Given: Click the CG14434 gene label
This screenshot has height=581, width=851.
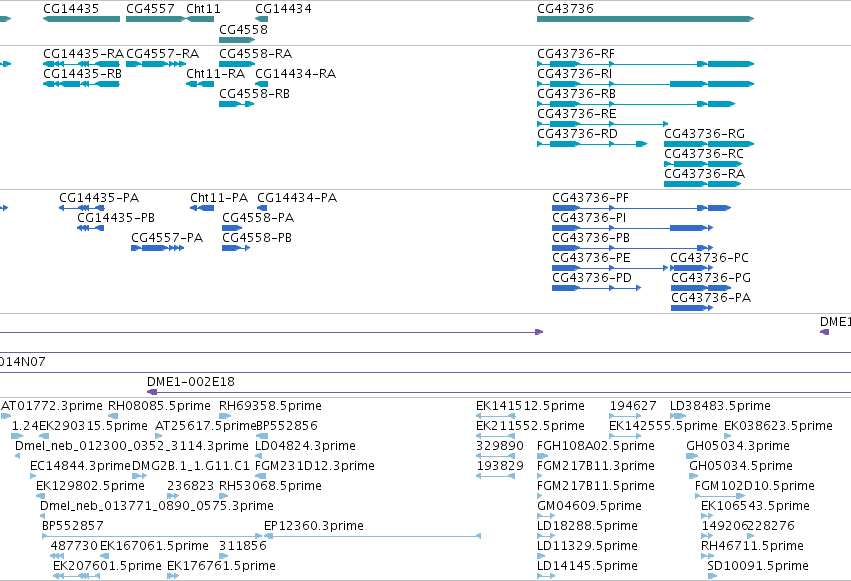Looking at the screenshot, I should (x=283, y=9).
